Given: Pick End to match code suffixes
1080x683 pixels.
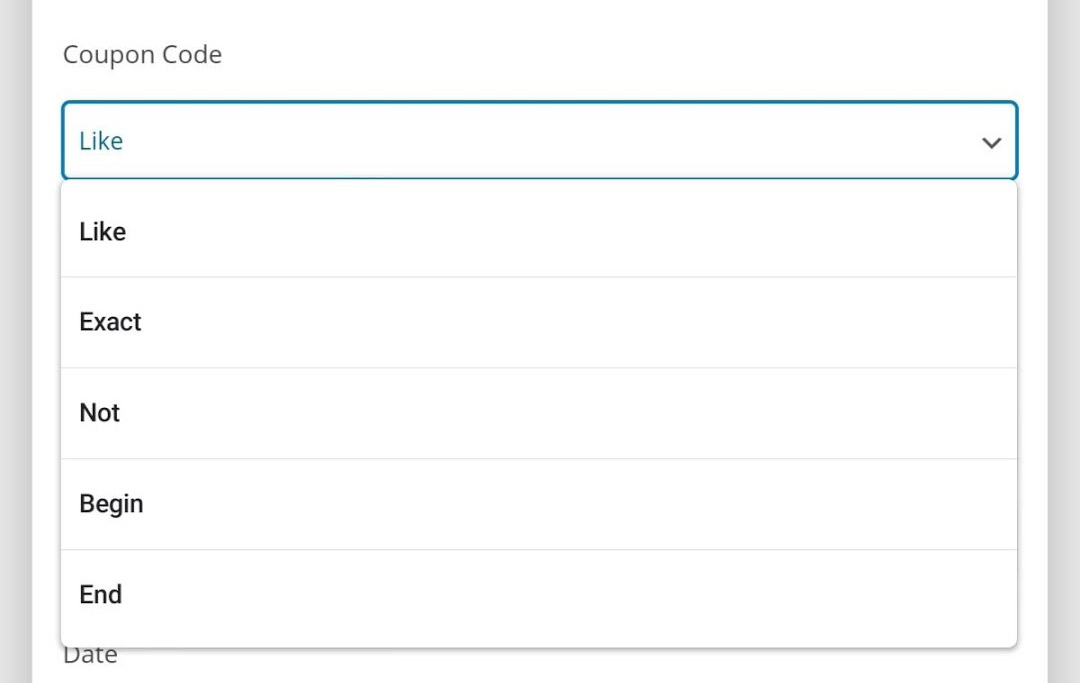Looking at the screenshot, I should click(100, 594).
